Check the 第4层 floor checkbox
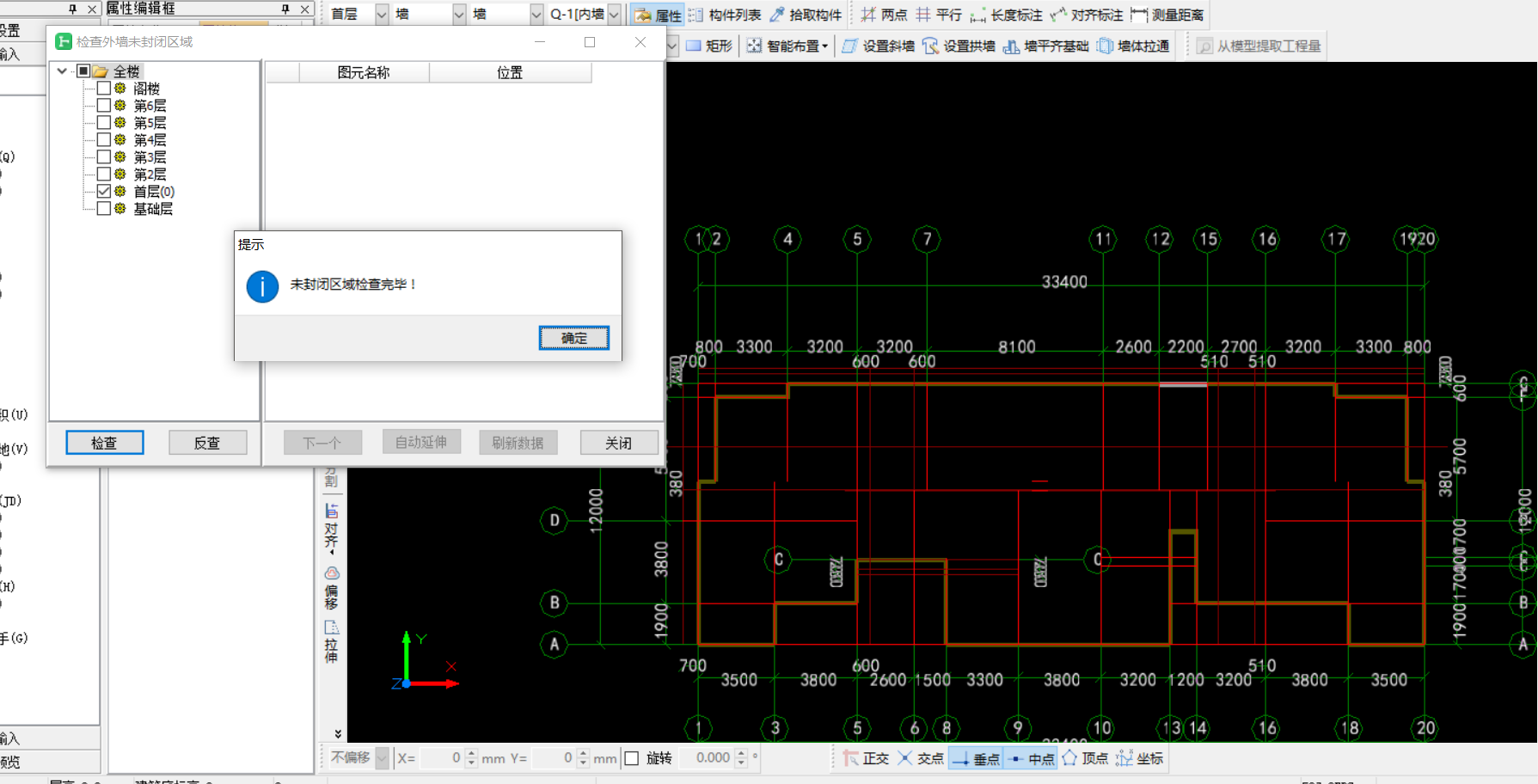 point(104,139)
